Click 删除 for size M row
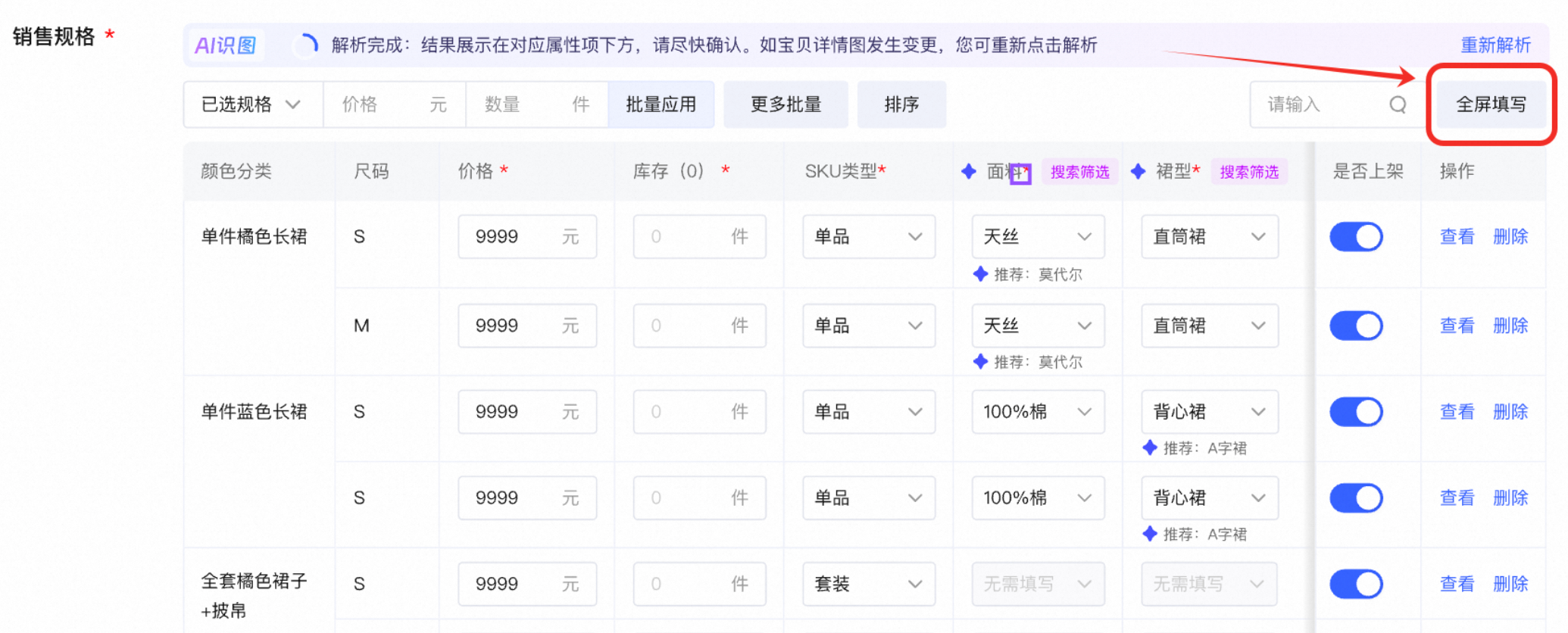This screenshot has width=1568, height=633. pos(1510,326)
